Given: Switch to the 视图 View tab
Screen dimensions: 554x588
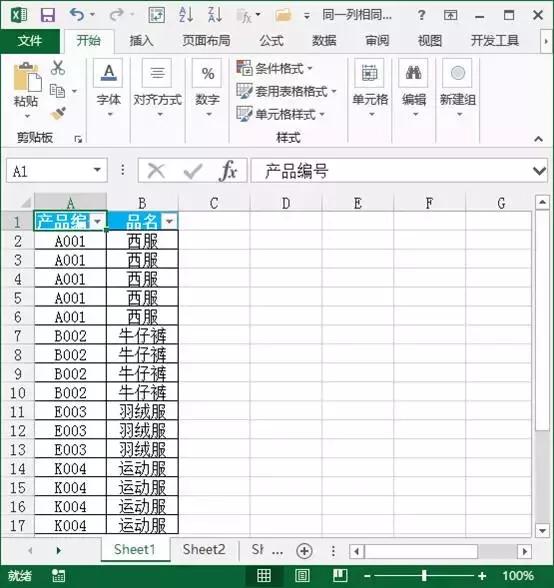Looking at the screenshot, I should 430,40.
